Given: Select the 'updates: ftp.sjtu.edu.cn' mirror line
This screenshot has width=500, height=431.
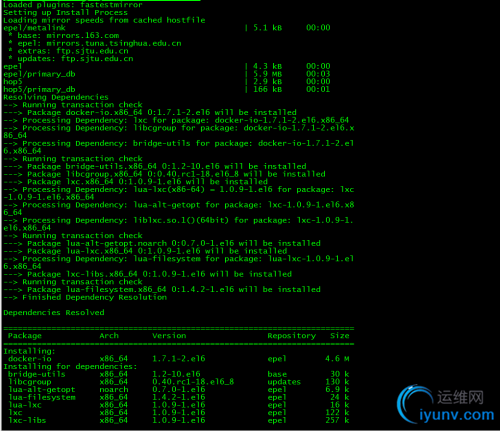Looking at the screenshot, I should [75, 59].
